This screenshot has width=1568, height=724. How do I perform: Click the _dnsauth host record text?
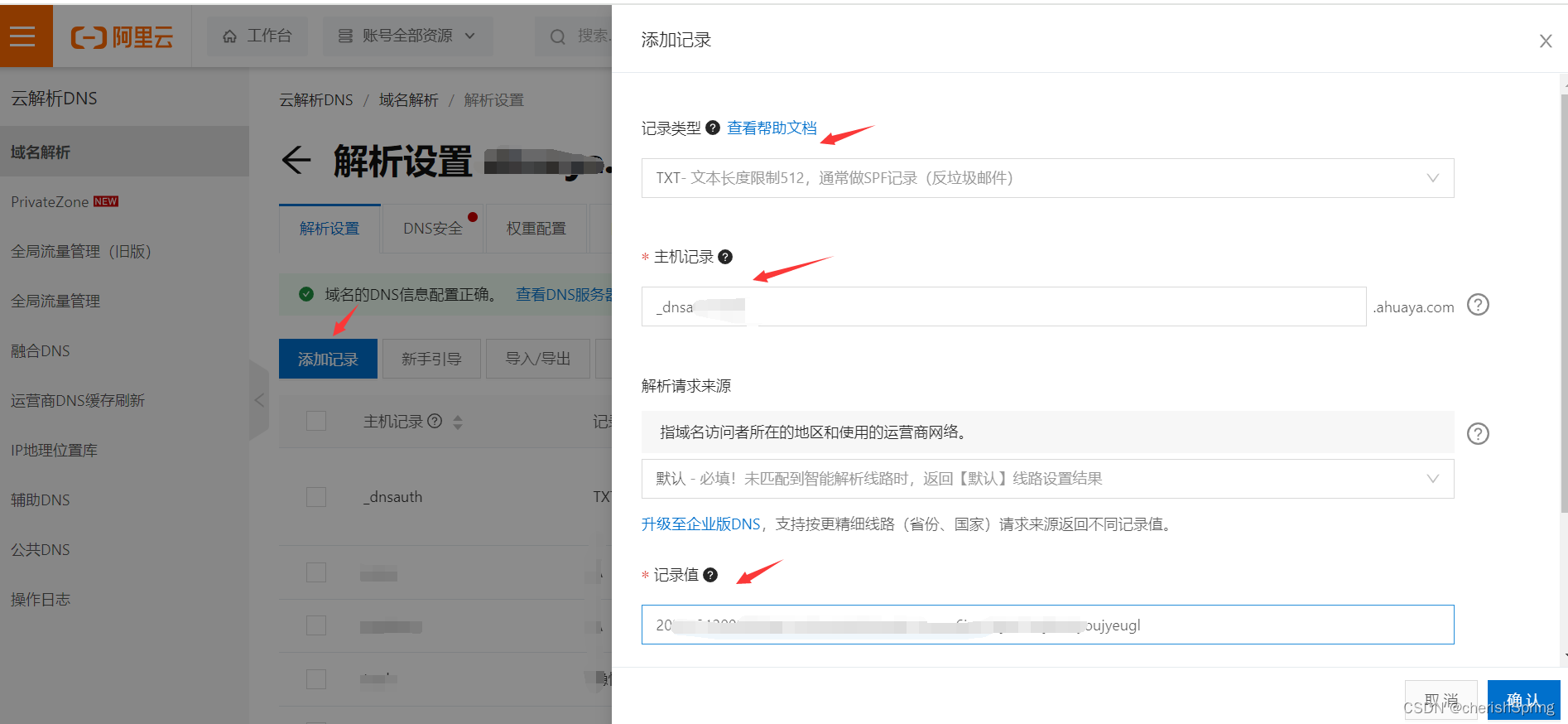point(392,497)
